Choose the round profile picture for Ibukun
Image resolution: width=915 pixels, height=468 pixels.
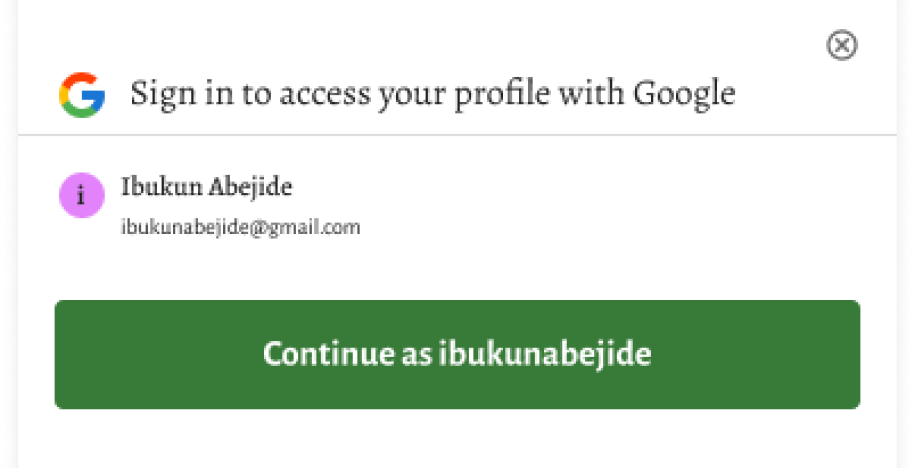coord(82,193)
